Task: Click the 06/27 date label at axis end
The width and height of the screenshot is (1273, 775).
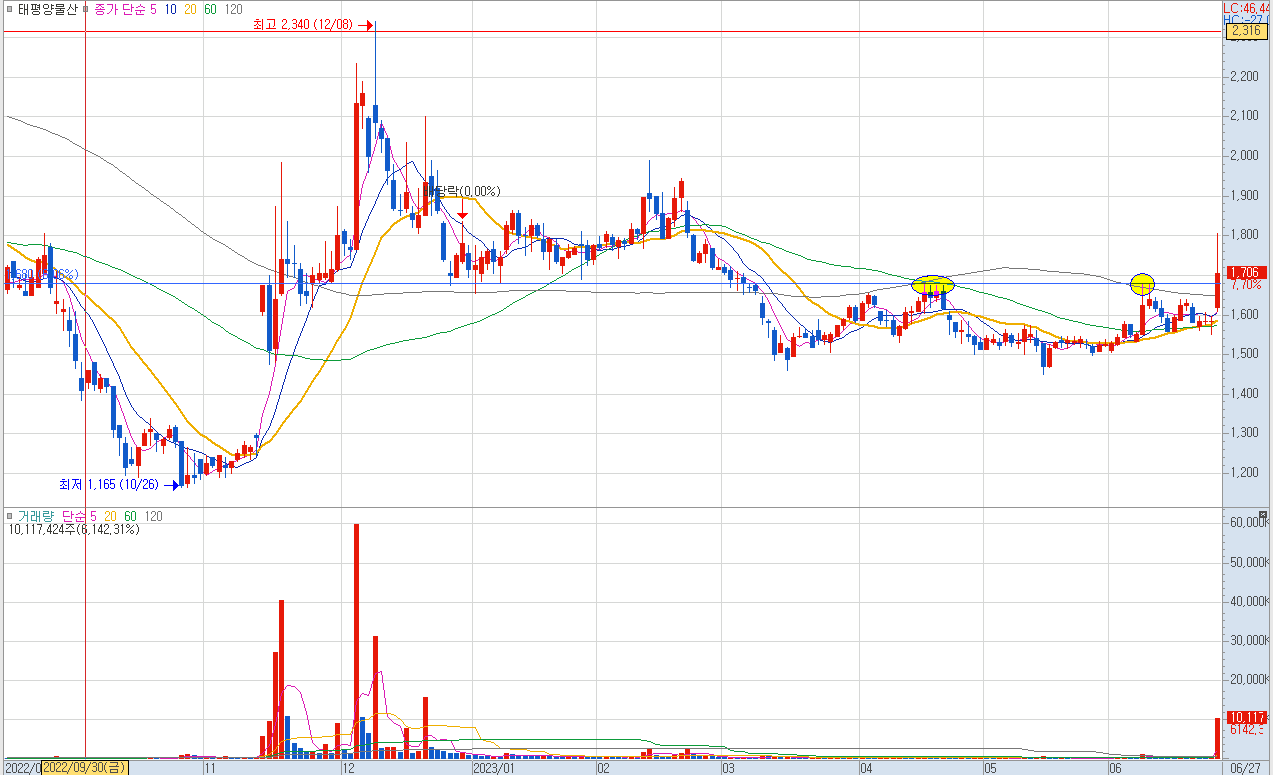Action: [x=1244, y=767]
